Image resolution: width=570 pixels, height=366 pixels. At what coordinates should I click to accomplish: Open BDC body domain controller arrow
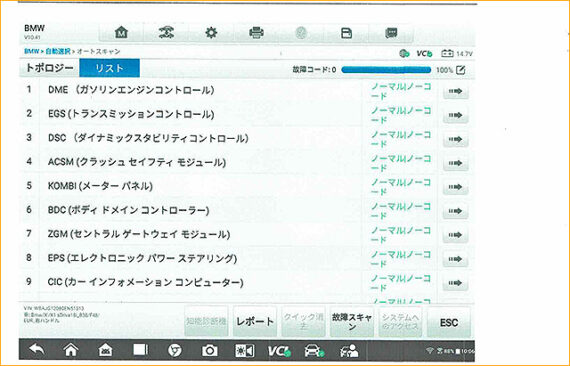pos(455,211)
